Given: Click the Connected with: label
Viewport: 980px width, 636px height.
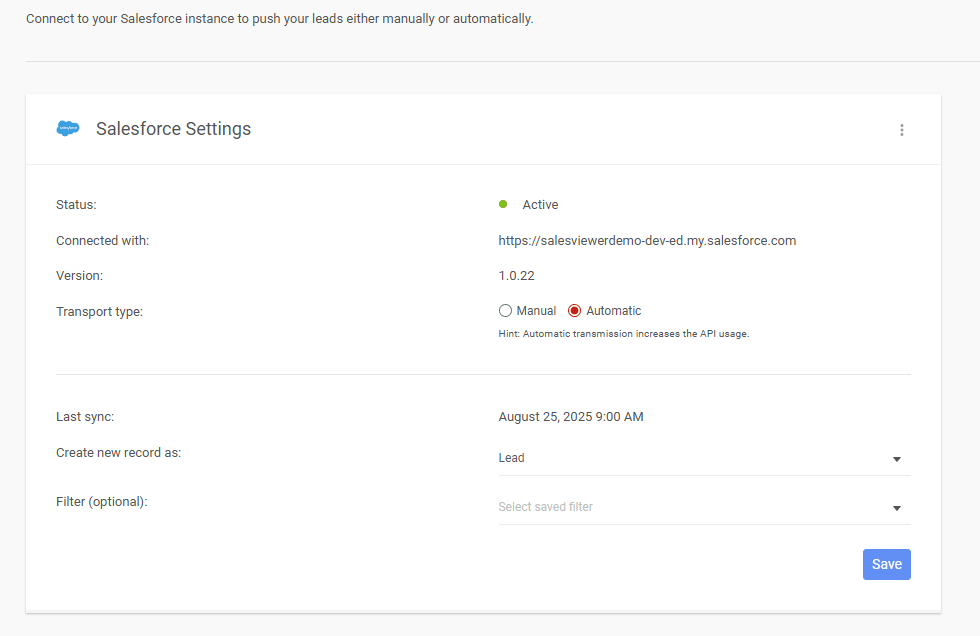Looking at the screenshot, I should 102,241.
